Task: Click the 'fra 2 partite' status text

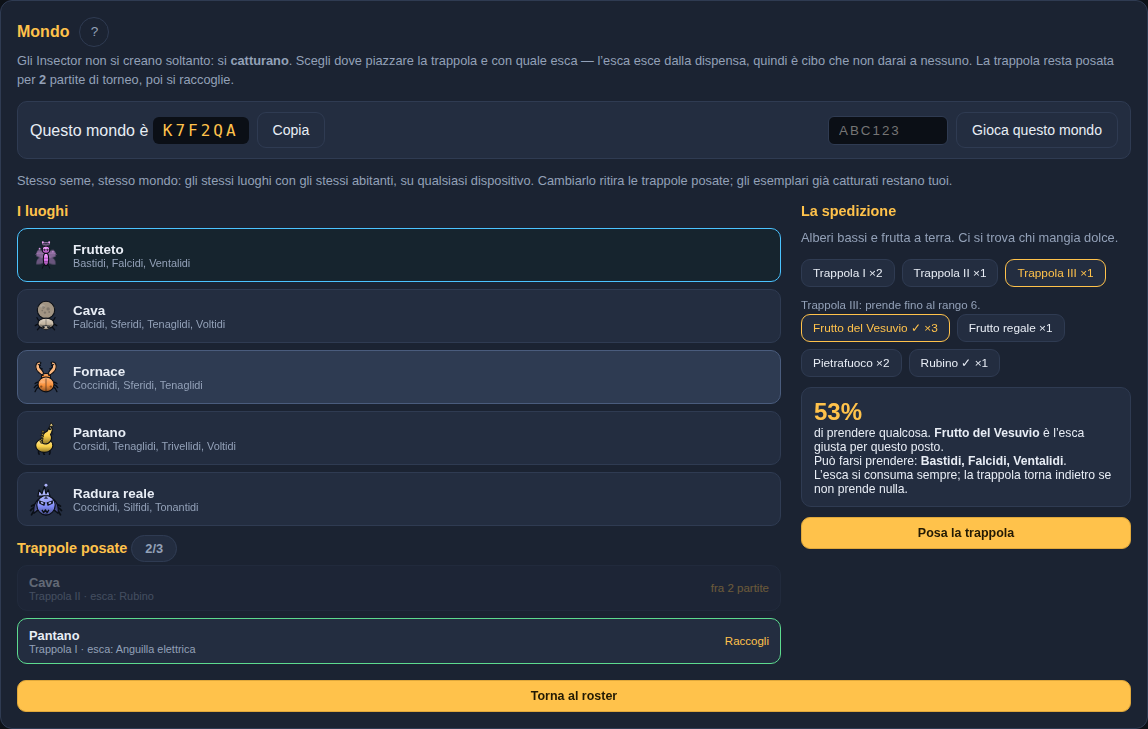Action: coord(739,588)
